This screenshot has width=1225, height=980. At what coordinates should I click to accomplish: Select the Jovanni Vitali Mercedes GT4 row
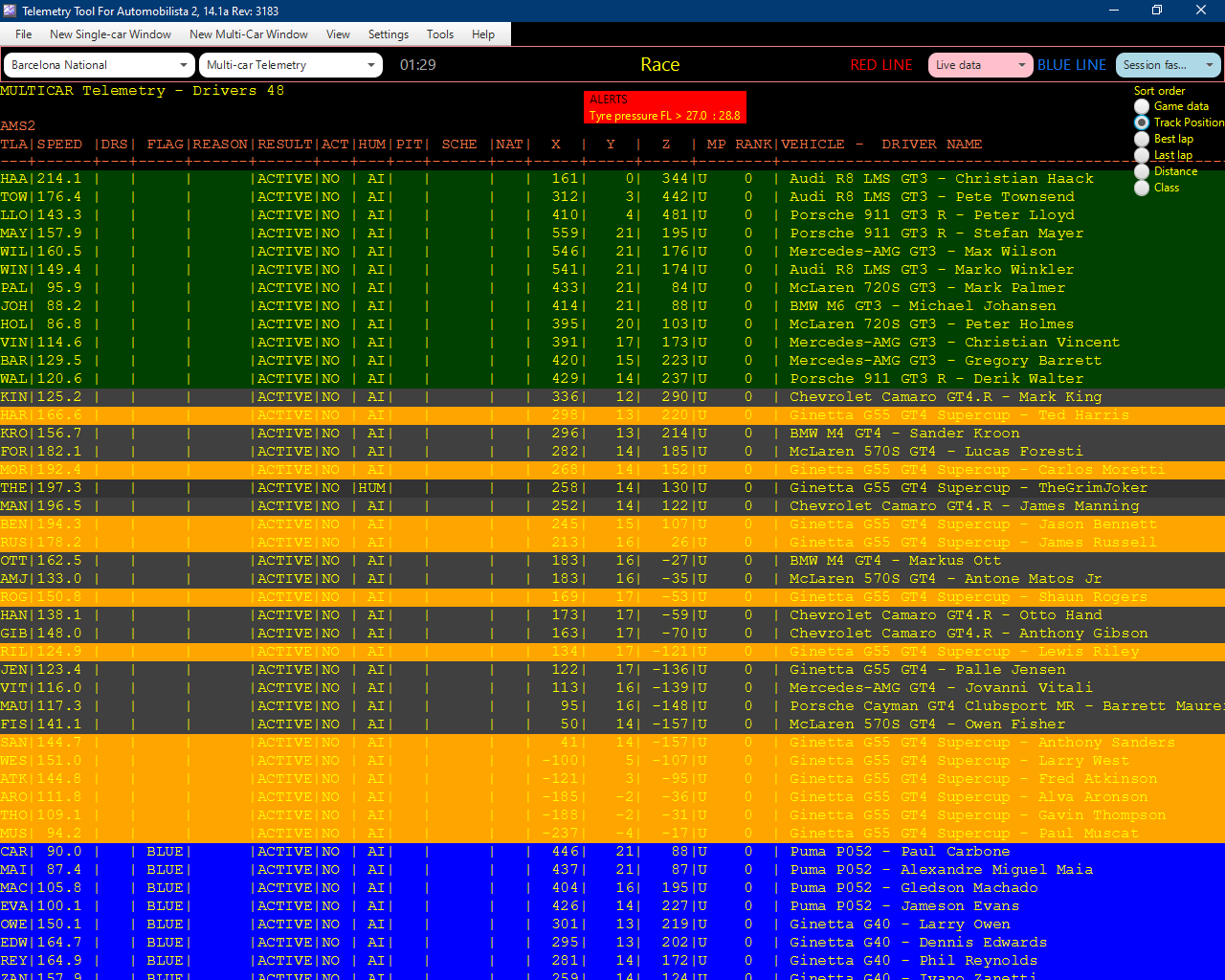click(612, 688)
